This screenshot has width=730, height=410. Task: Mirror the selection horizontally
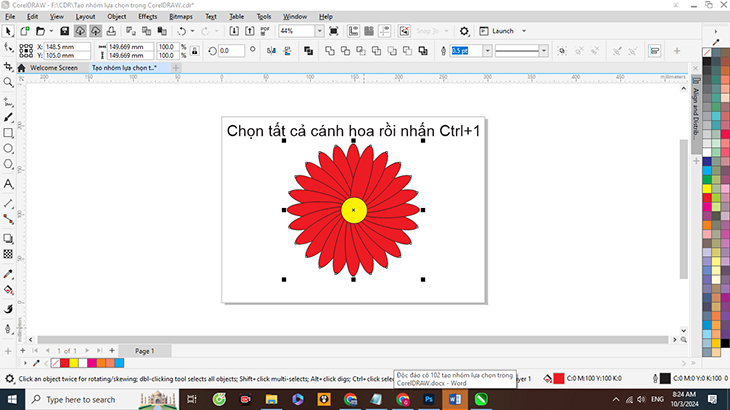pos(271,51)
